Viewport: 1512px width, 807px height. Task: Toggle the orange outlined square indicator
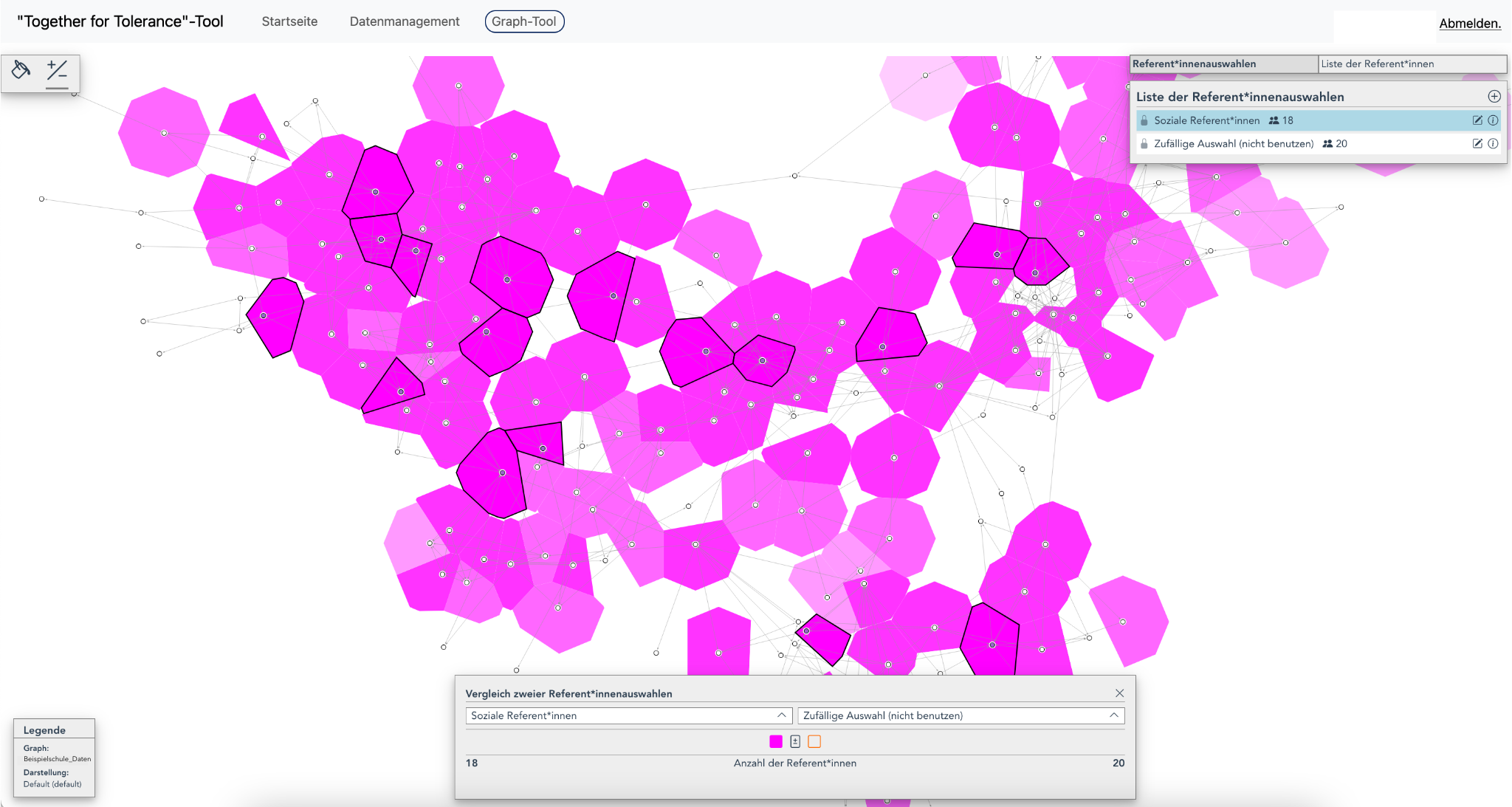coord(814,741)
